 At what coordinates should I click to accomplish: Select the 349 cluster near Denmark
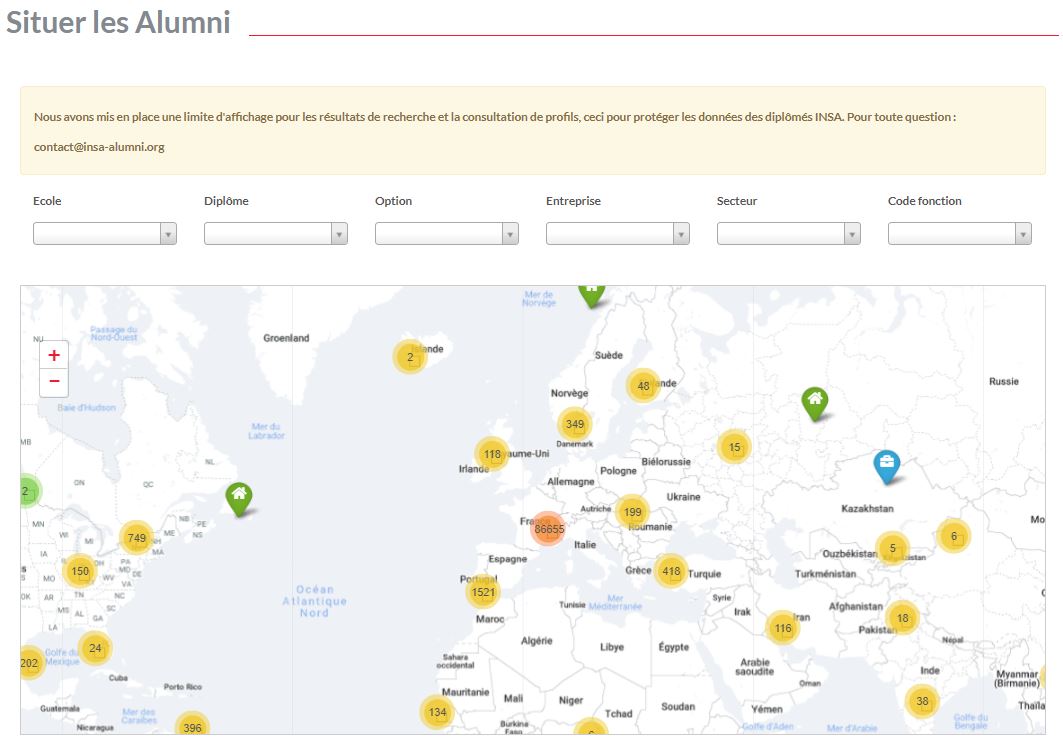click(574, 424)
